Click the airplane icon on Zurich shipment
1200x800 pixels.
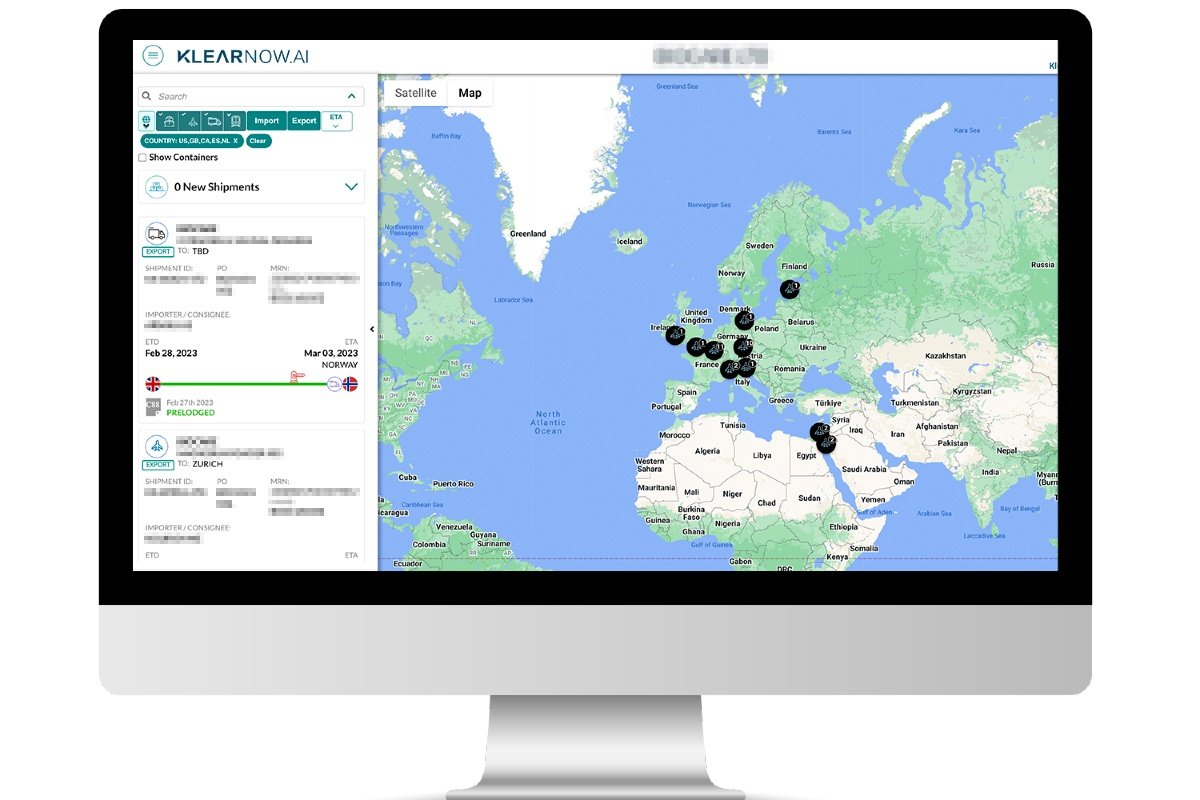[x=156, y=445]
